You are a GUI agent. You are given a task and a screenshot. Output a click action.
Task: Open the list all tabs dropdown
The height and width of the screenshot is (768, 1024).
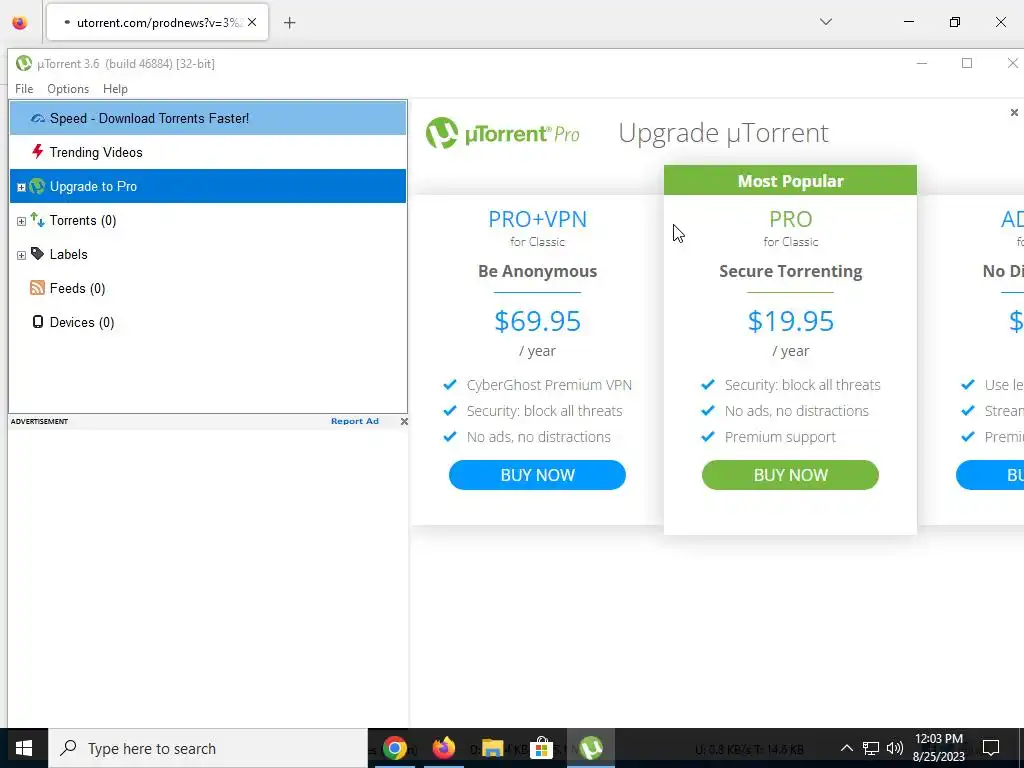825,22
